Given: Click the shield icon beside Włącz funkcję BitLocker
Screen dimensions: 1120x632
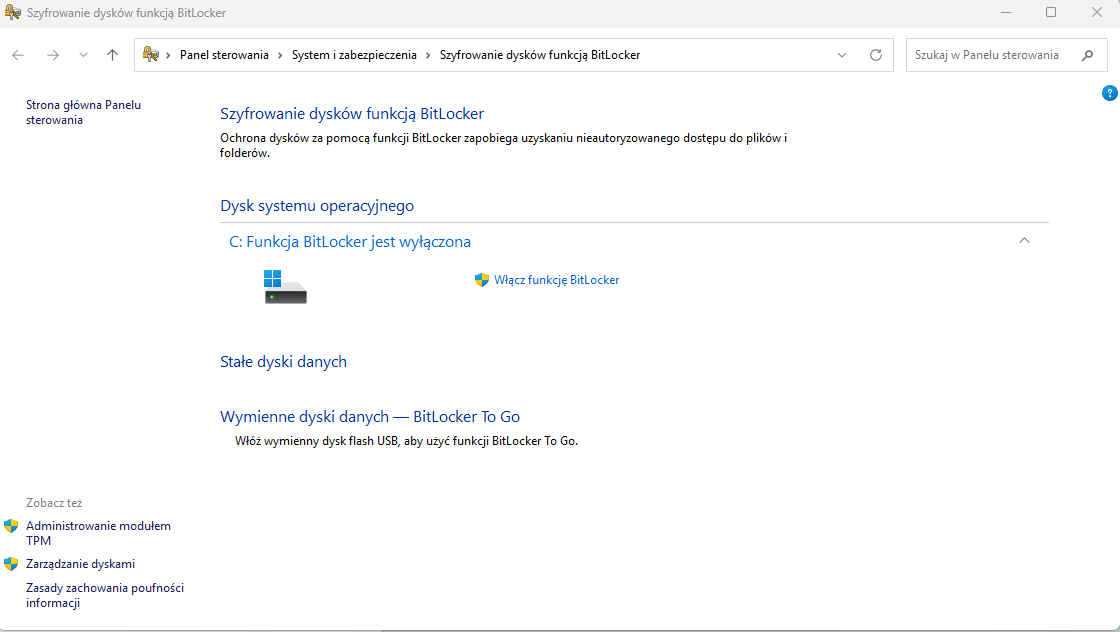Looking at the screenshot, I should point(482,280).
